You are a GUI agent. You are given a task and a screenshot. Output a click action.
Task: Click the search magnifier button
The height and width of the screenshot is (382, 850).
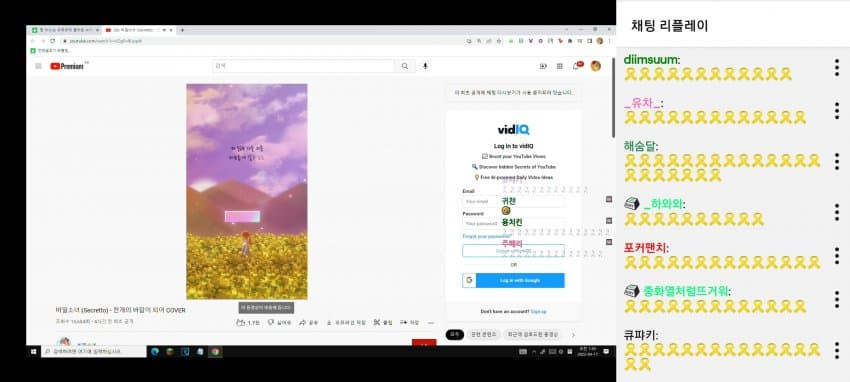(405, 66)
